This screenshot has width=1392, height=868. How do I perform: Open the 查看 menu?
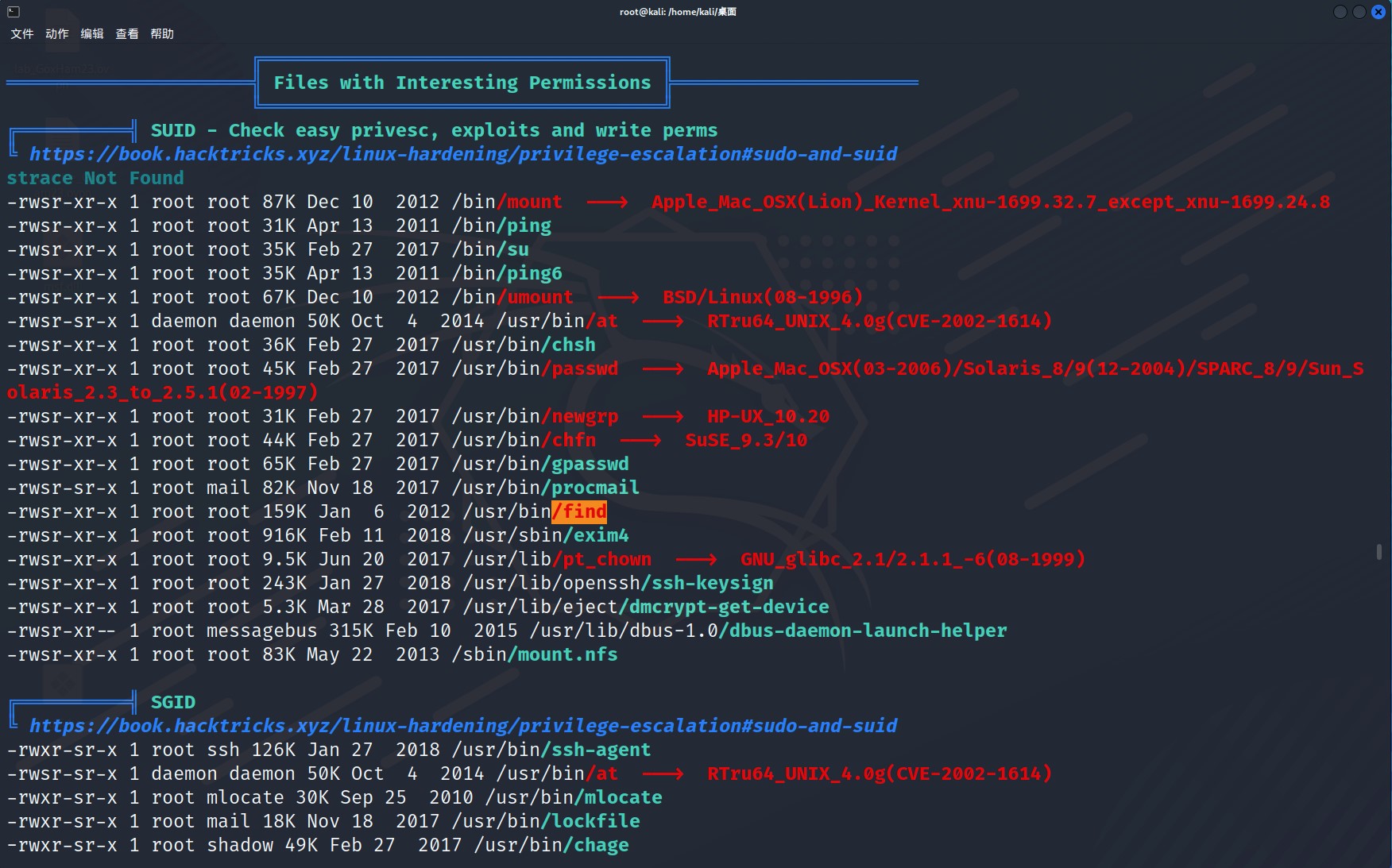[126, 33]
